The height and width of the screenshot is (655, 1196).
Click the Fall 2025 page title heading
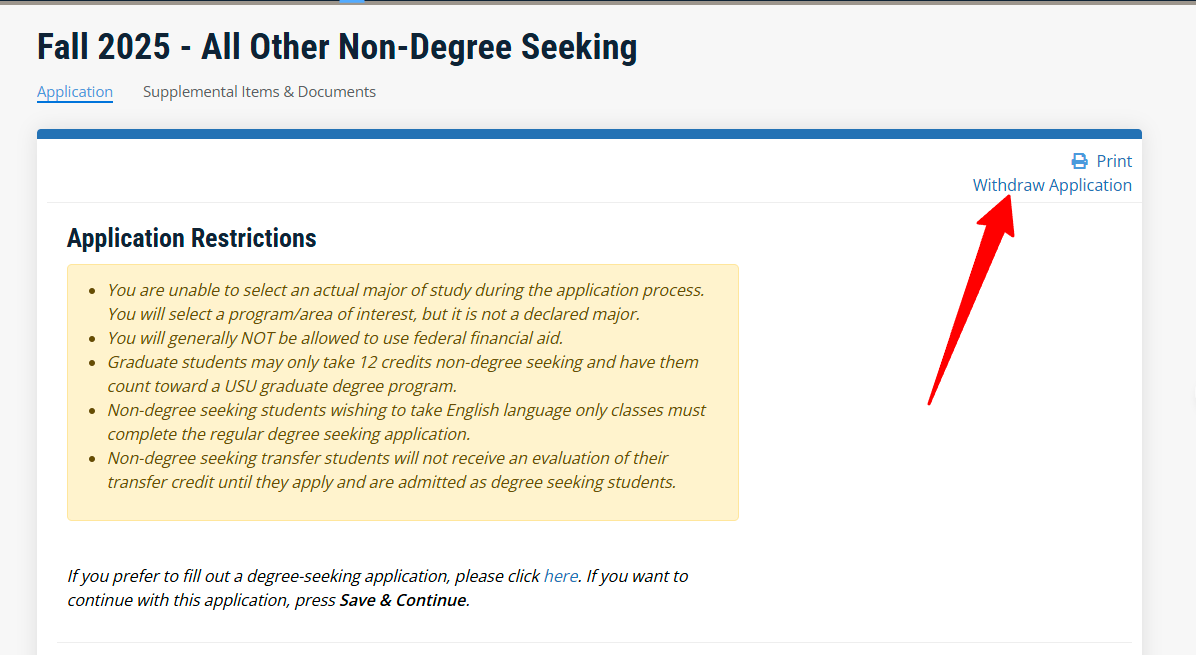(337, 47)
